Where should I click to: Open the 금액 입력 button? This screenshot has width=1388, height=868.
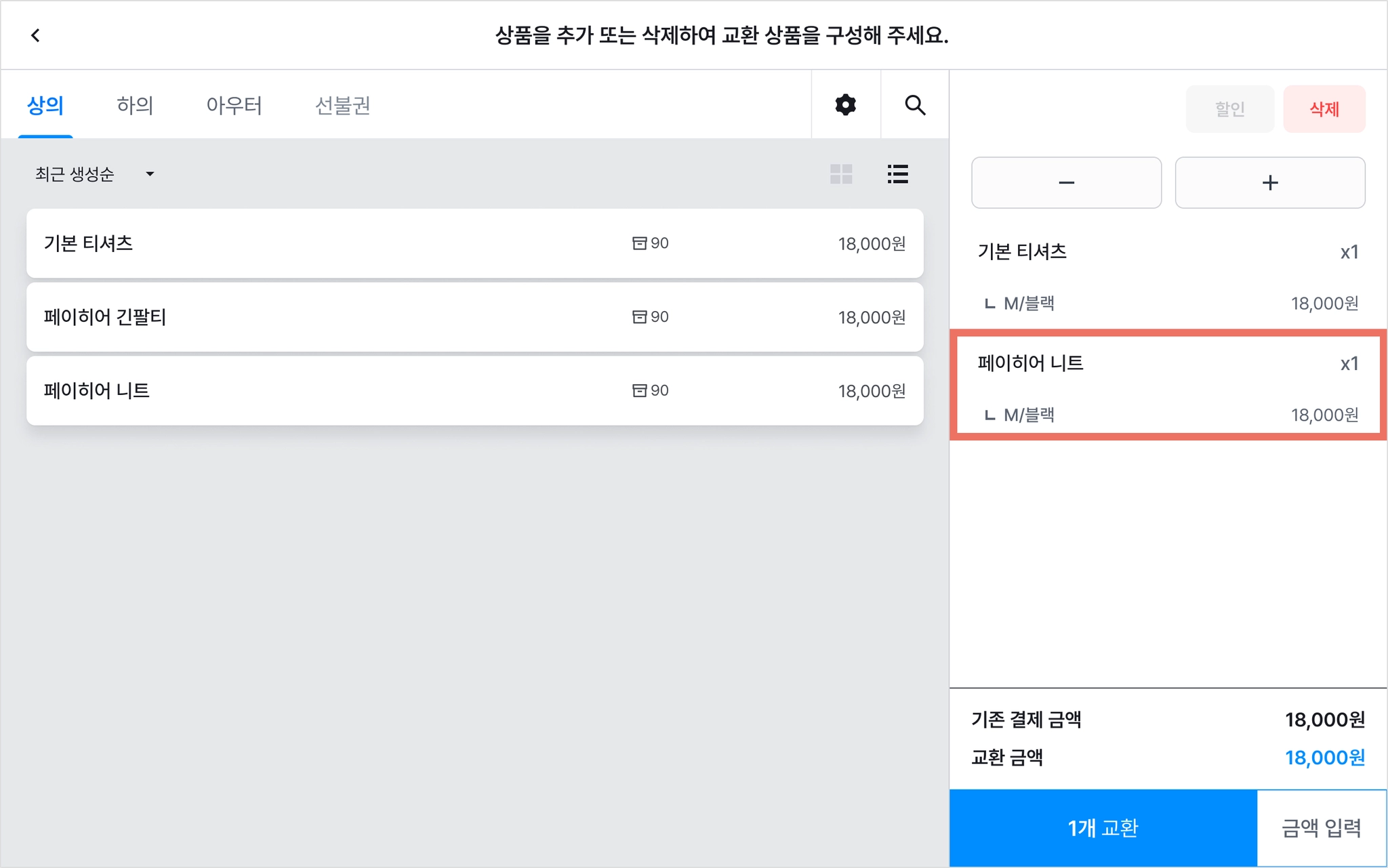(1322, 828)
